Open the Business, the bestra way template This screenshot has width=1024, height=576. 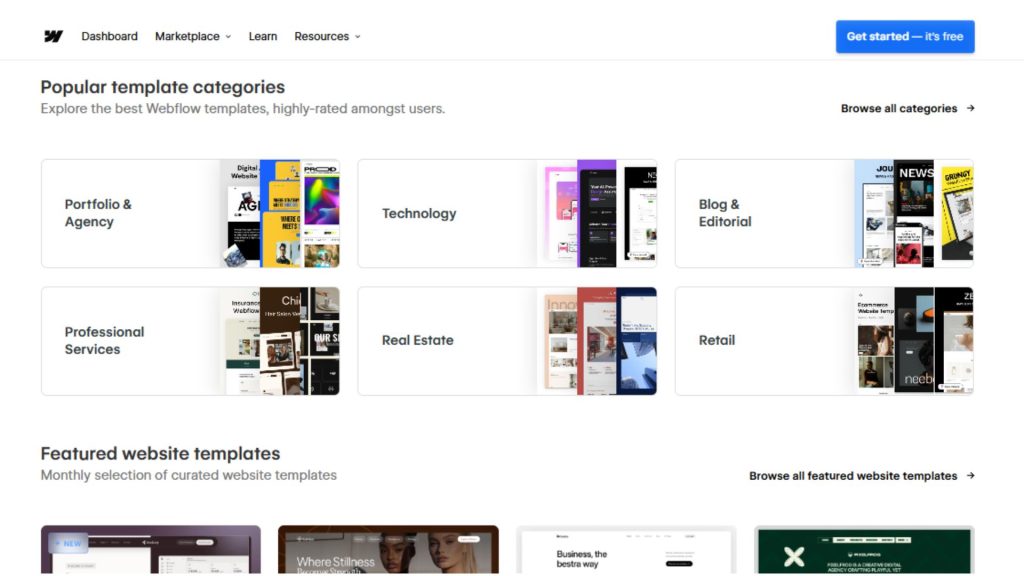coord(626,550)
